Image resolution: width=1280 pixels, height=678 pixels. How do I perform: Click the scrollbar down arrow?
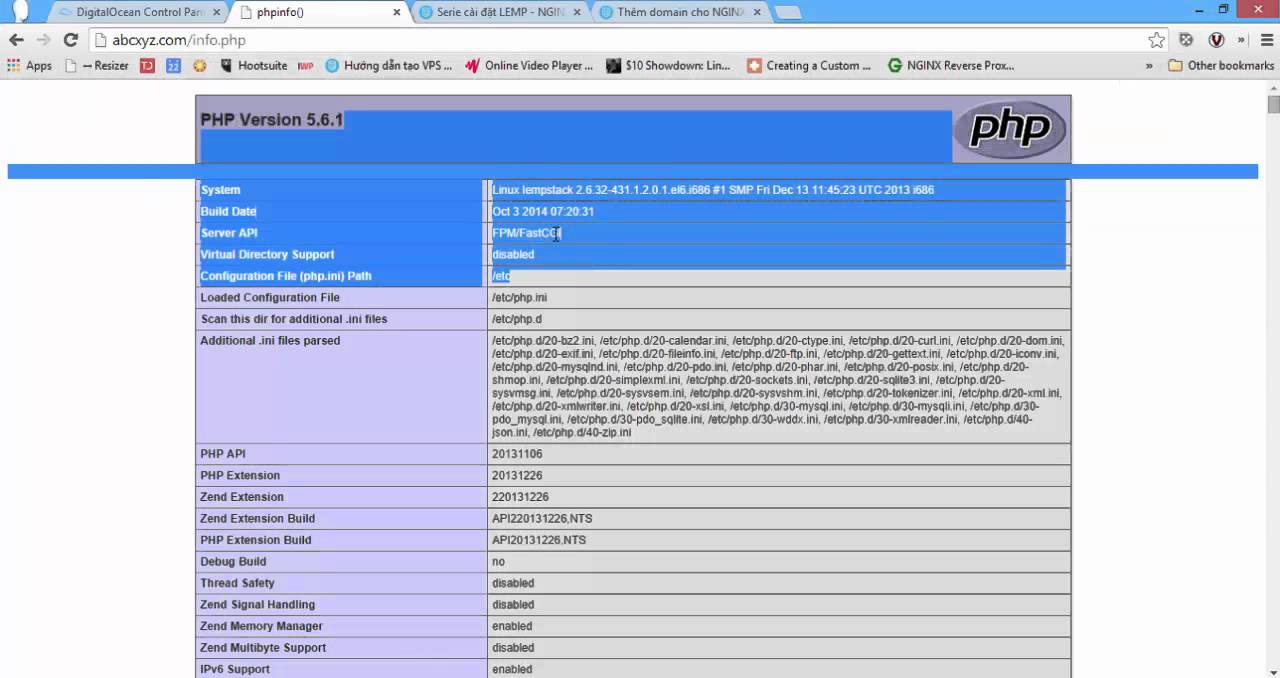coord(1273,671)
